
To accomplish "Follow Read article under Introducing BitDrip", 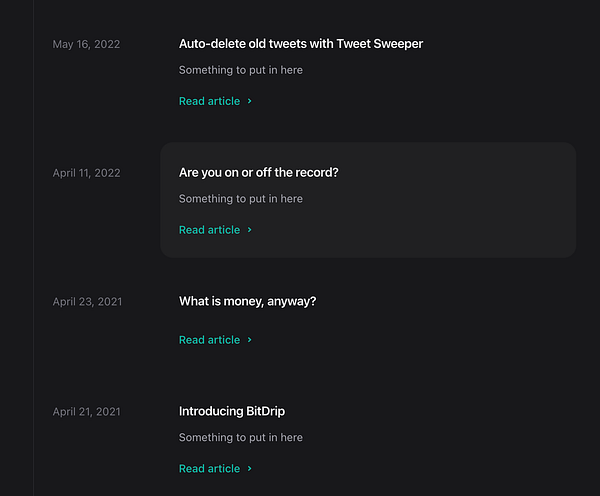I will [x=209, y=469].
